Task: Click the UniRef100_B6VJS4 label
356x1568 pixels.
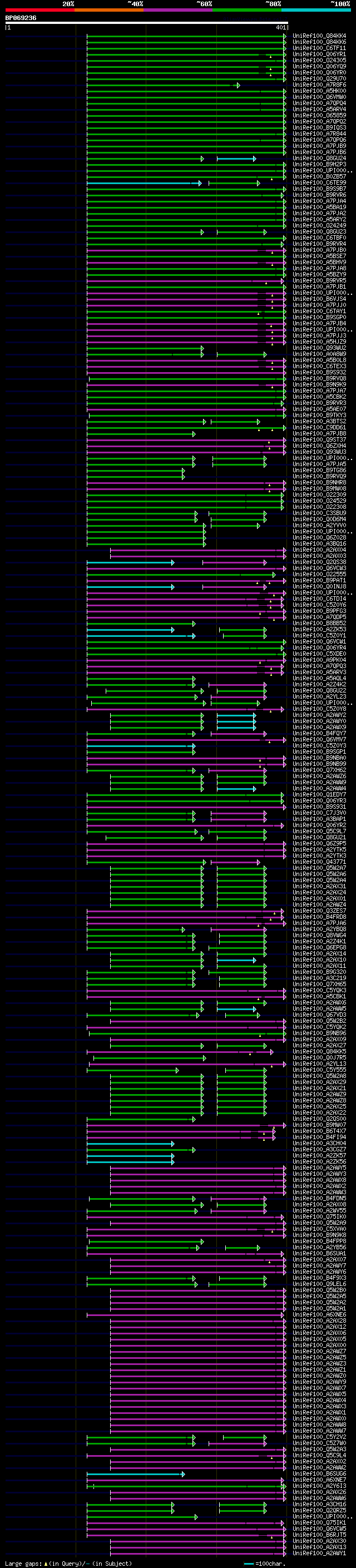Action: 319,299
